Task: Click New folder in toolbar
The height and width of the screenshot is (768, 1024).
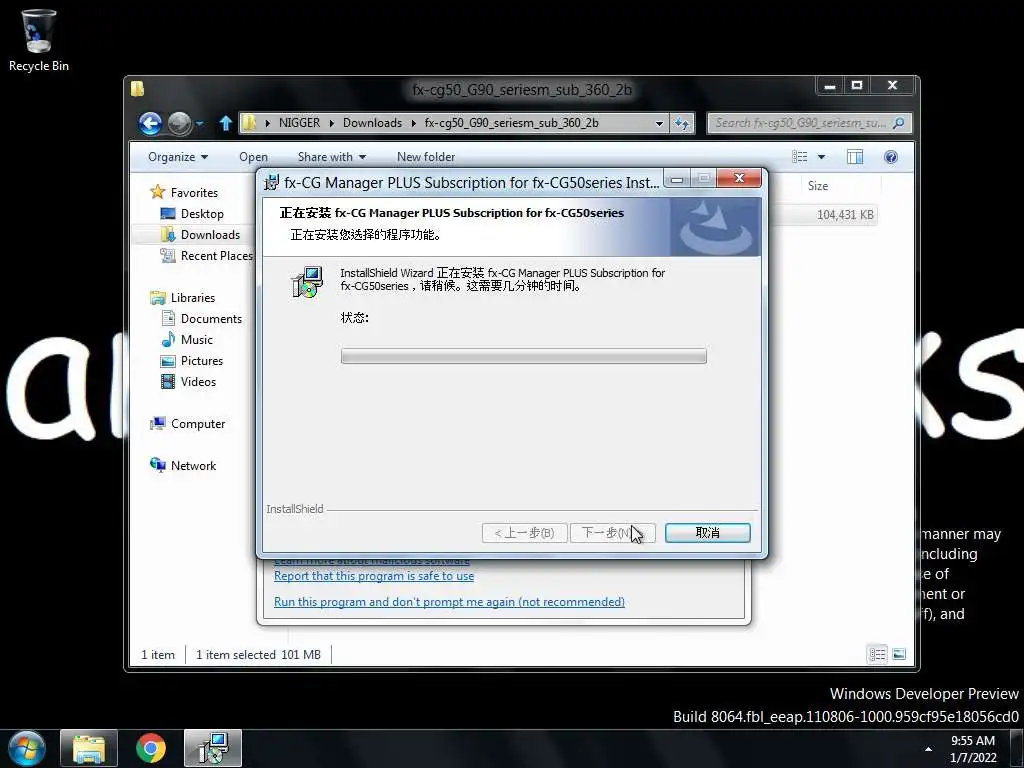Action: tap(426, 157)
